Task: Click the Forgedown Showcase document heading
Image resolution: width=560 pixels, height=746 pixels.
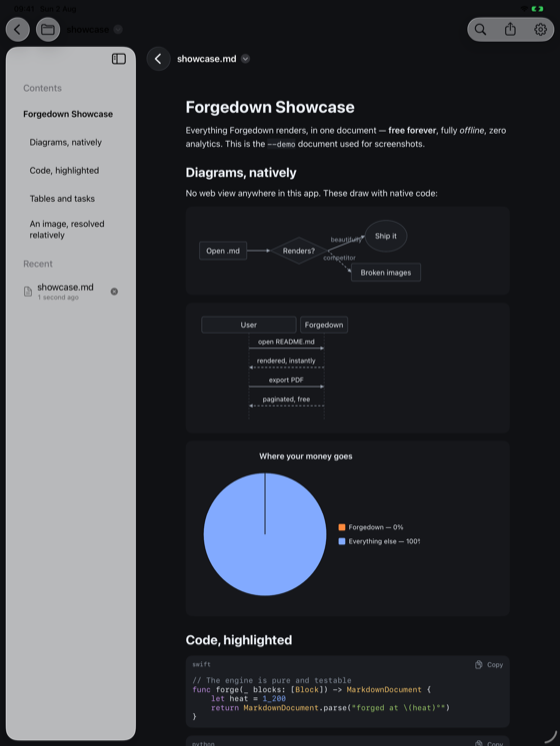Action: [x=270, y=108]
